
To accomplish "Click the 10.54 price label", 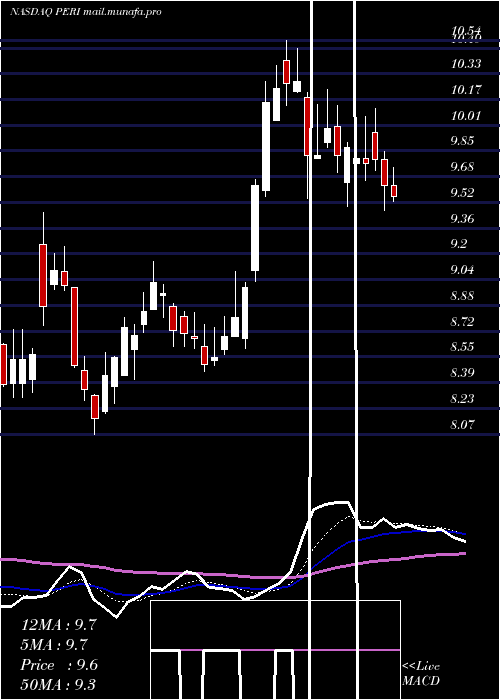I will 466,31.
